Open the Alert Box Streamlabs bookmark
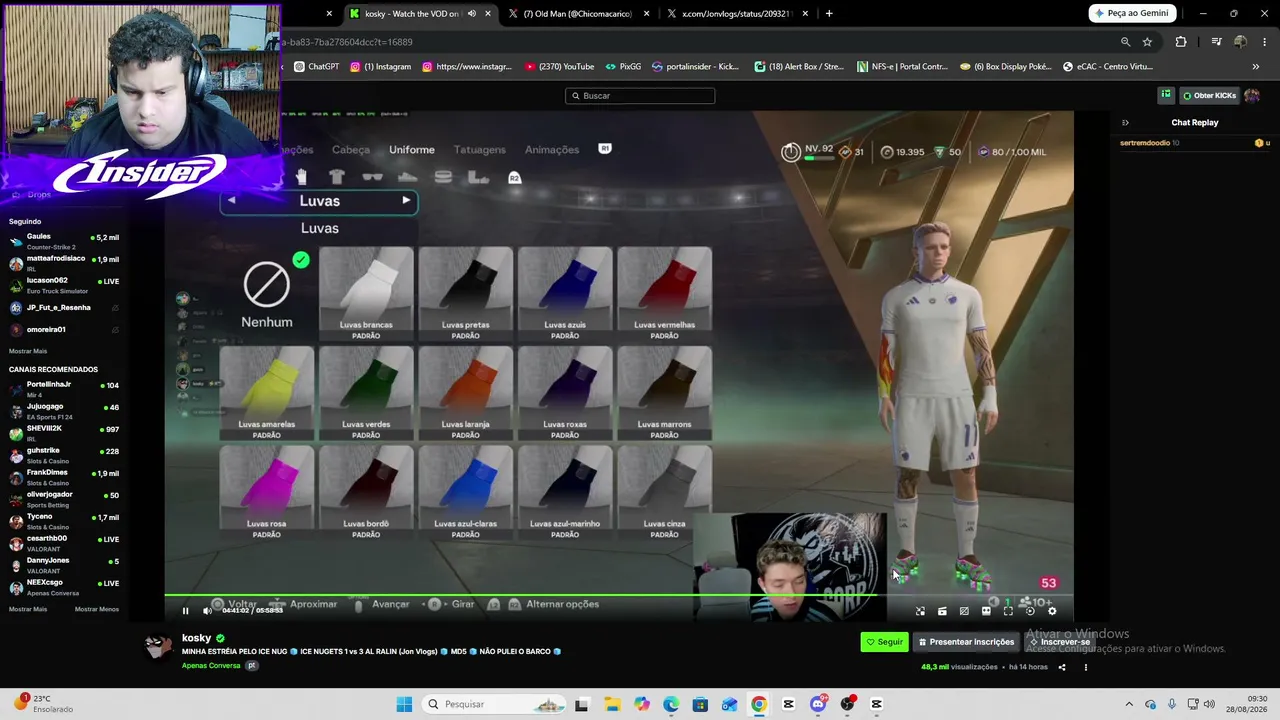 coord(799,67)
